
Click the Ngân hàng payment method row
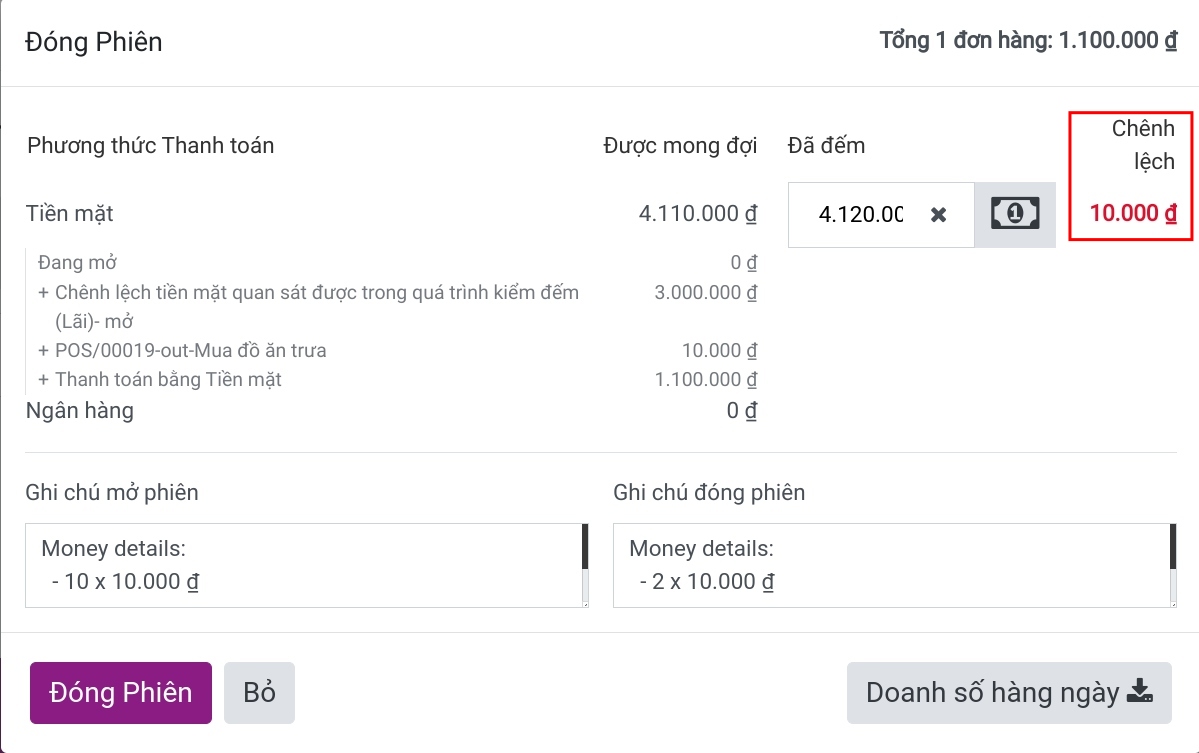pos(80,409)
